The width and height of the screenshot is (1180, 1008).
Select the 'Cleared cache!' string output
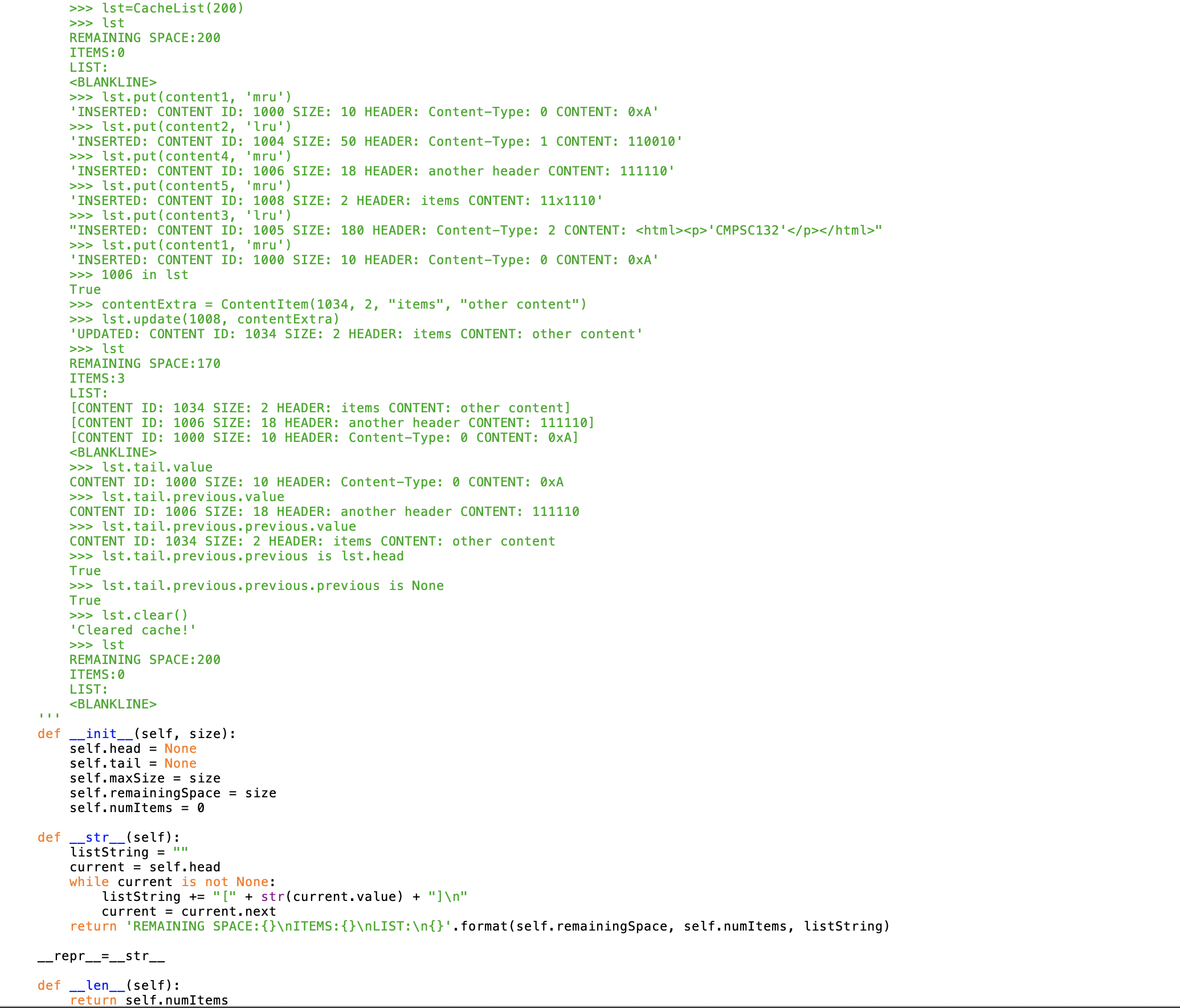[133, 630]
